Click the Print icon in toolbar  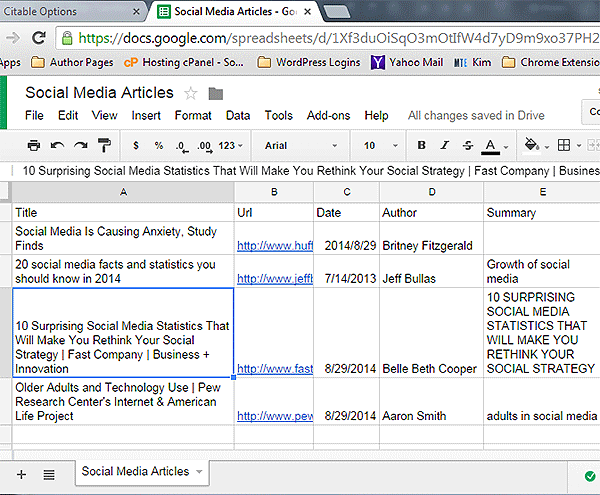[x=34, y=146]
